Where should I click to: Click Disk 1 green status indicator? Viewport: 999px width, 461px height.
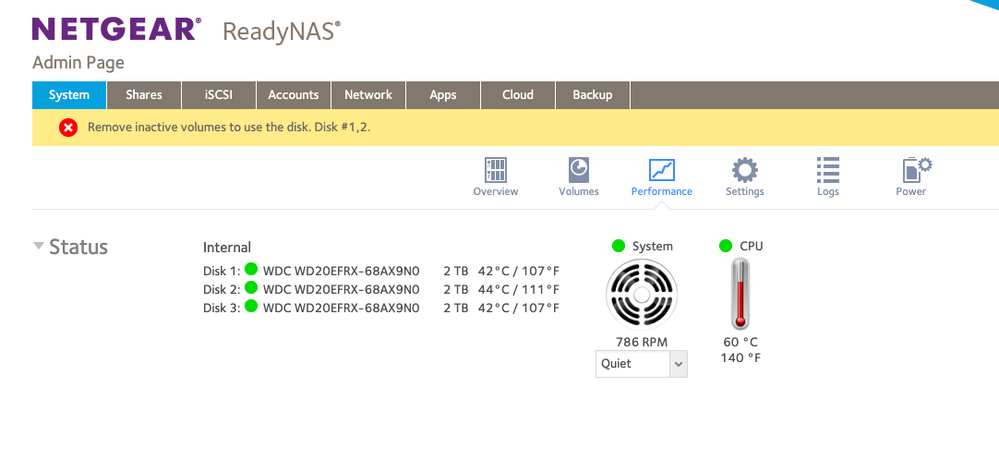[x=251, y=269]
